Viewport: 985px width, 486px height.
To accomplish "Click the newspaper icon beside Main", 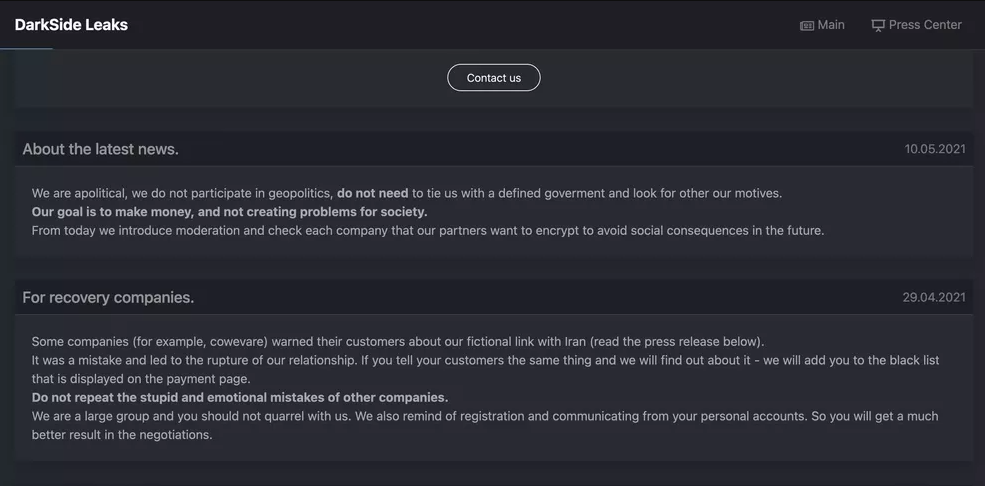I will [x=807, y=26].
